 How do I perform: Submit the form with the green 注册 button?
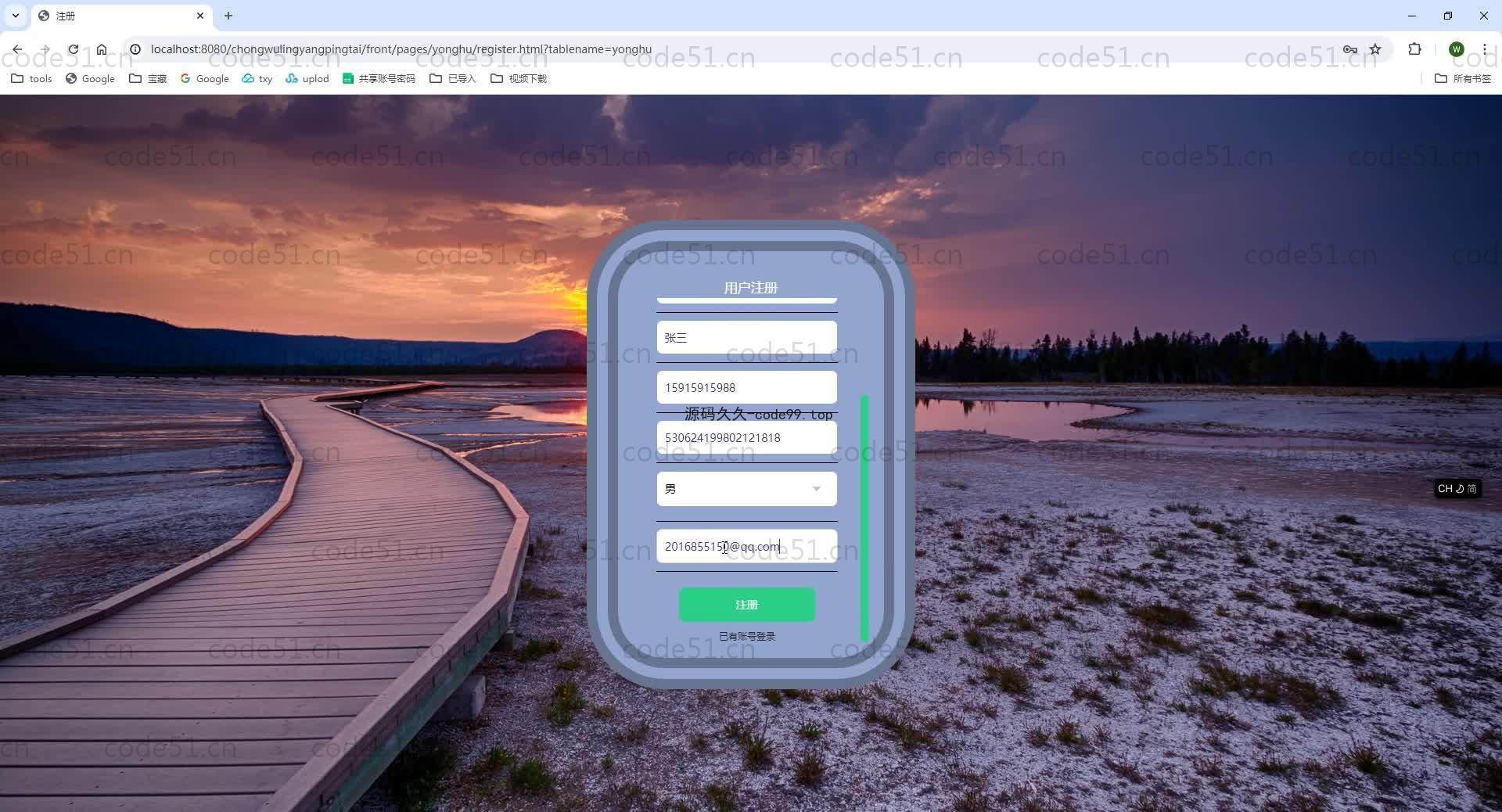coord(747,605)
